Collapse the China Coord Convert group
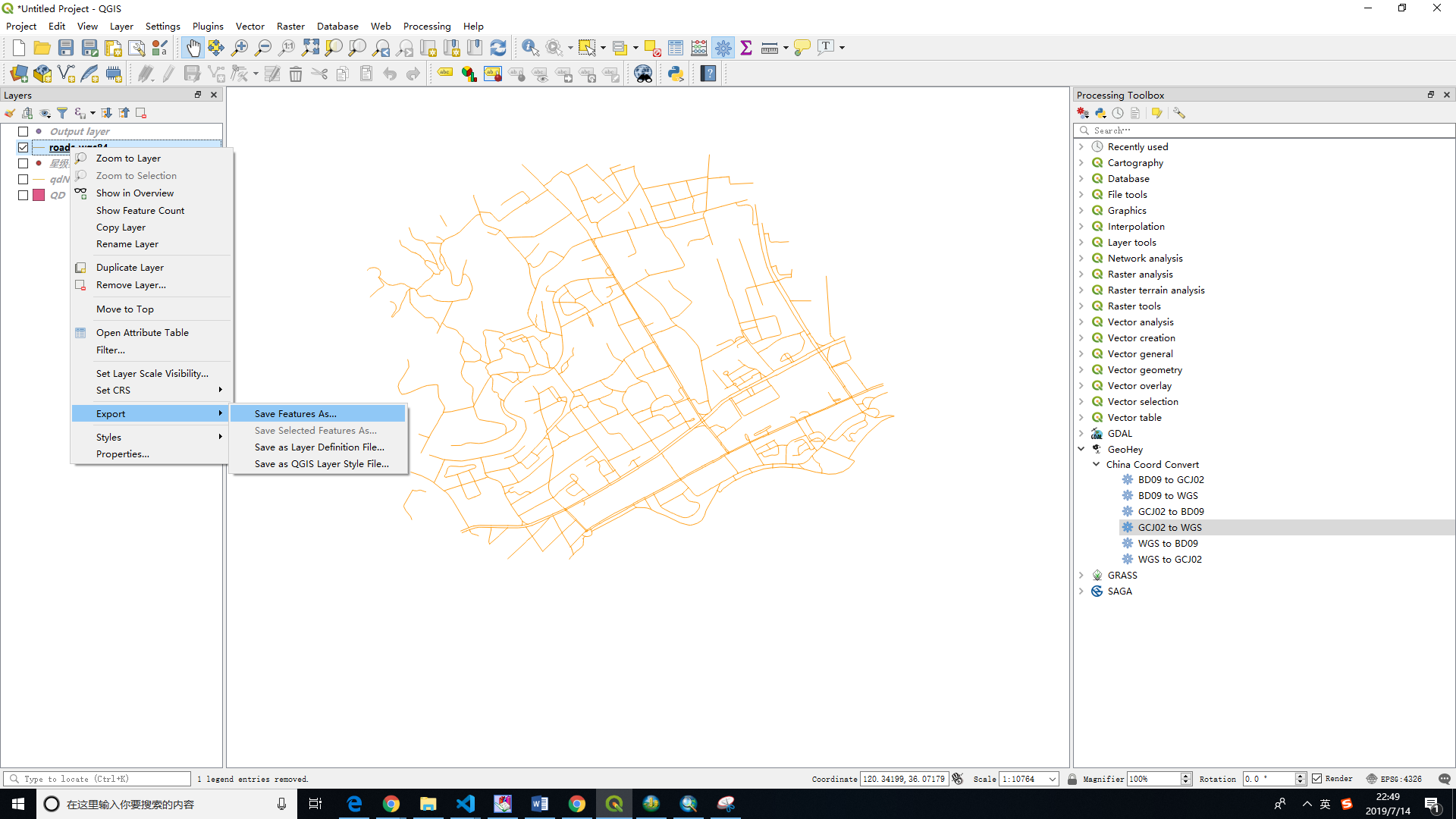The width and height of the screenshot is (1456, 819). [x=1095, y=464]
